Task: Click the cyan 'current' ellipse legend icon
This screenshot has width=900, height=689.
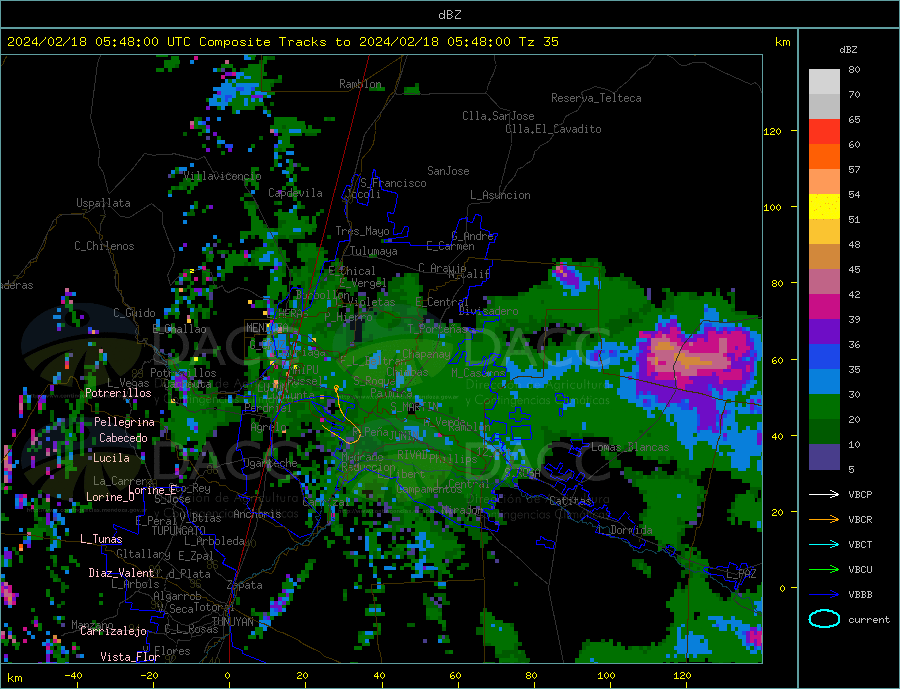Action: tap(824, 619)
